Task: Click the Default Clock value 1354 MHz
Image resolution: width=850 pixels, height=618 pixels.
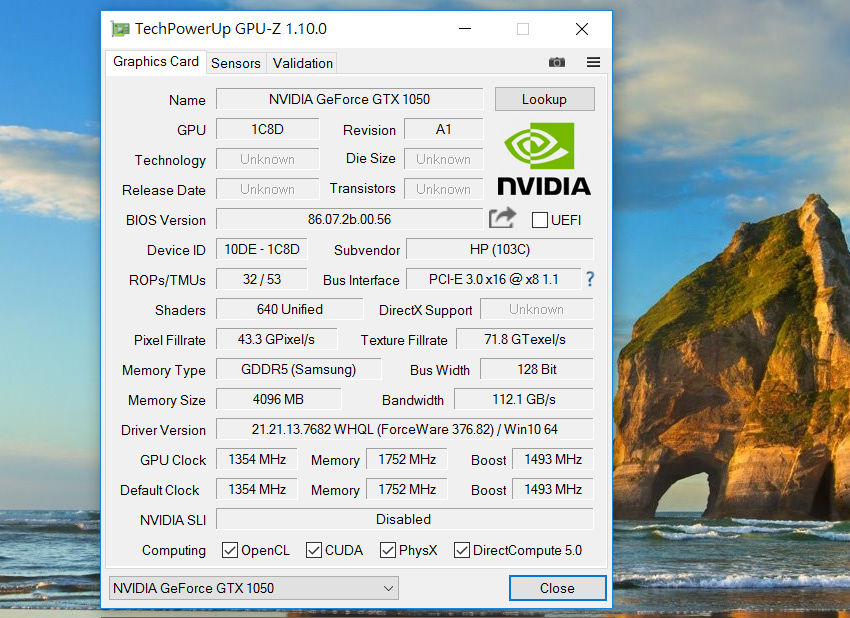Action: (257, 489)
